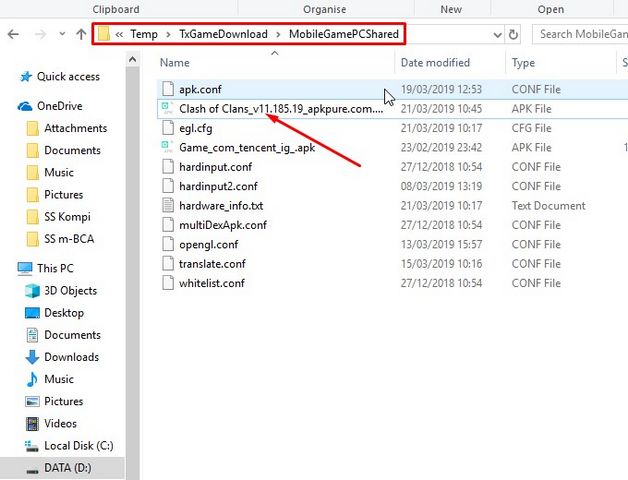The image size is (628, 480).
Task: Select the apk.conf file icon
Action: click(168, 89)
